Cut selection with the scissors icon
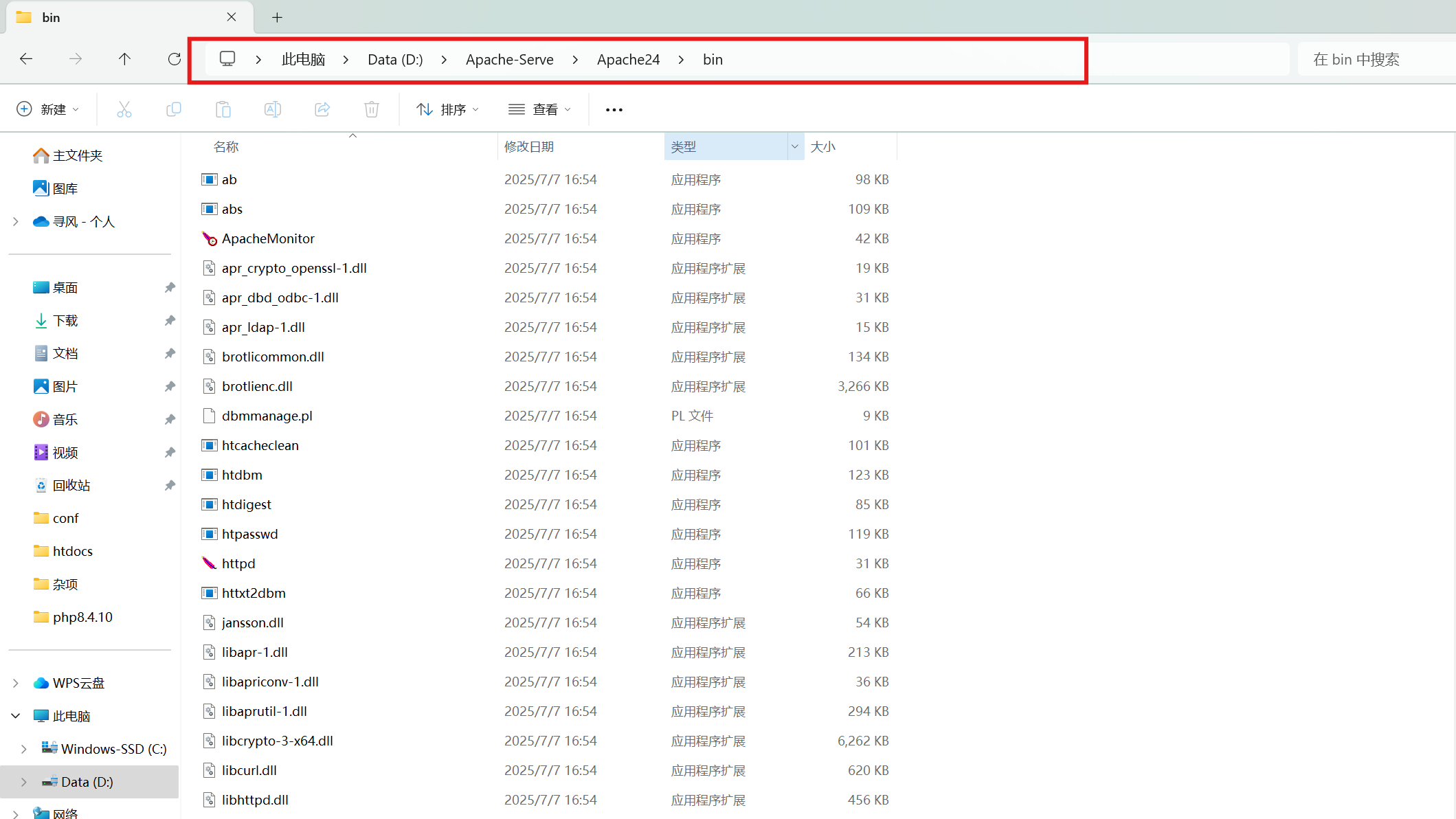Viewport: 1456px width, 819px height. [x=124, y=109]
